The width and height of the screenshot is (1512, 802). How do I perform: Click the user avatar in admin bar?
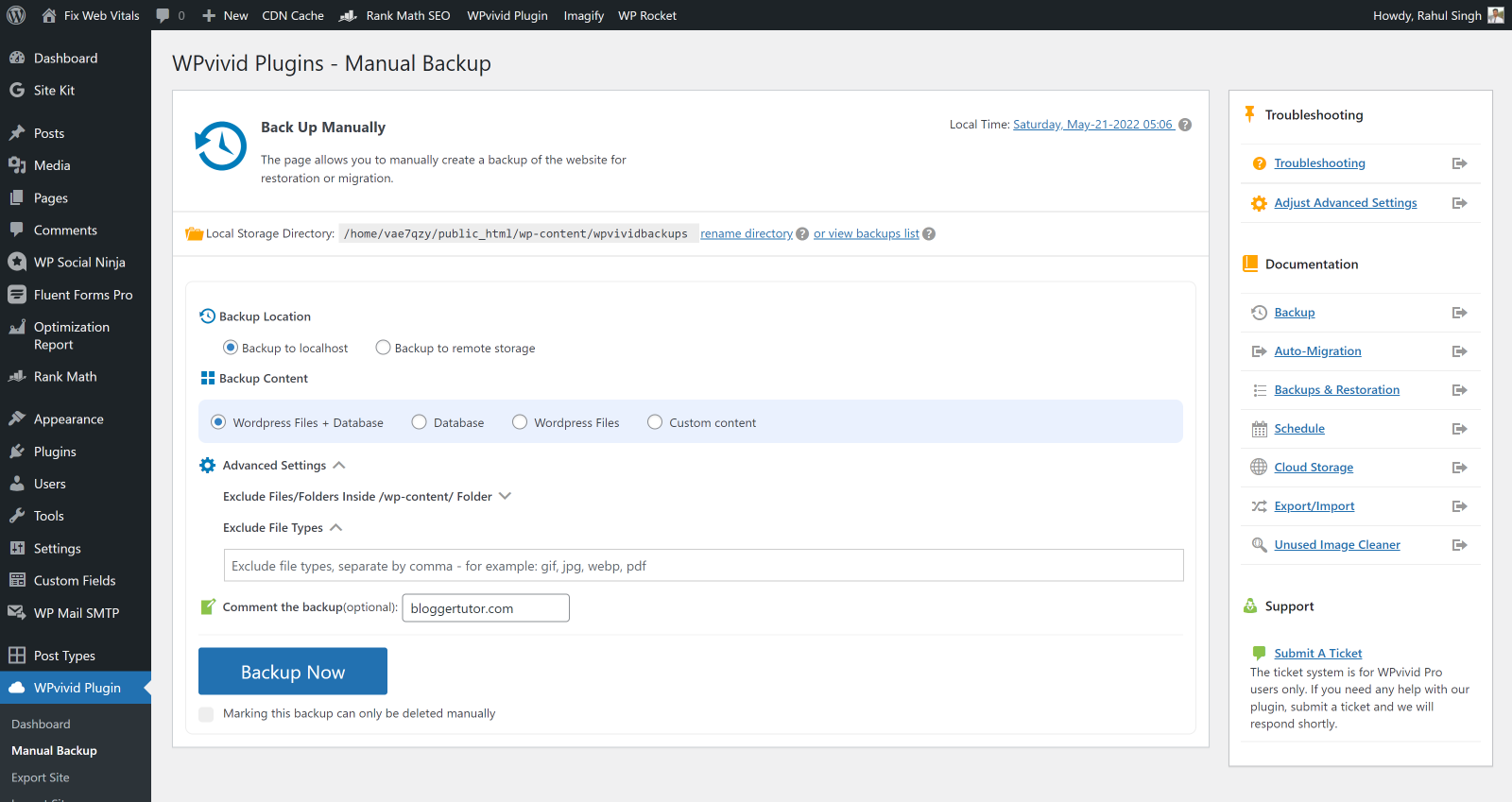1496,15
